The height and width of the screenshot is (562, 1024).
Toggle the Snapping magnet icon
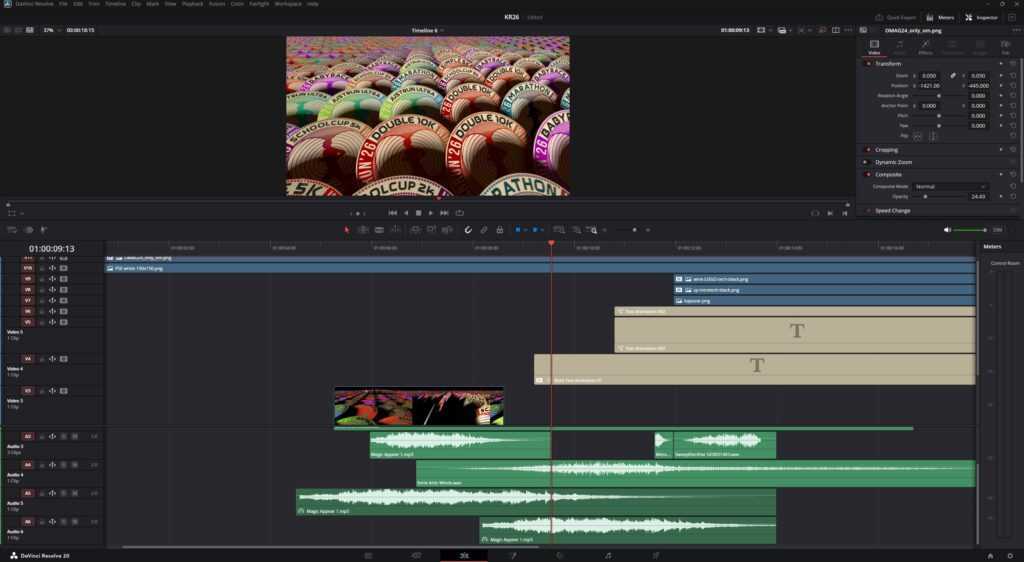point(467,230)
